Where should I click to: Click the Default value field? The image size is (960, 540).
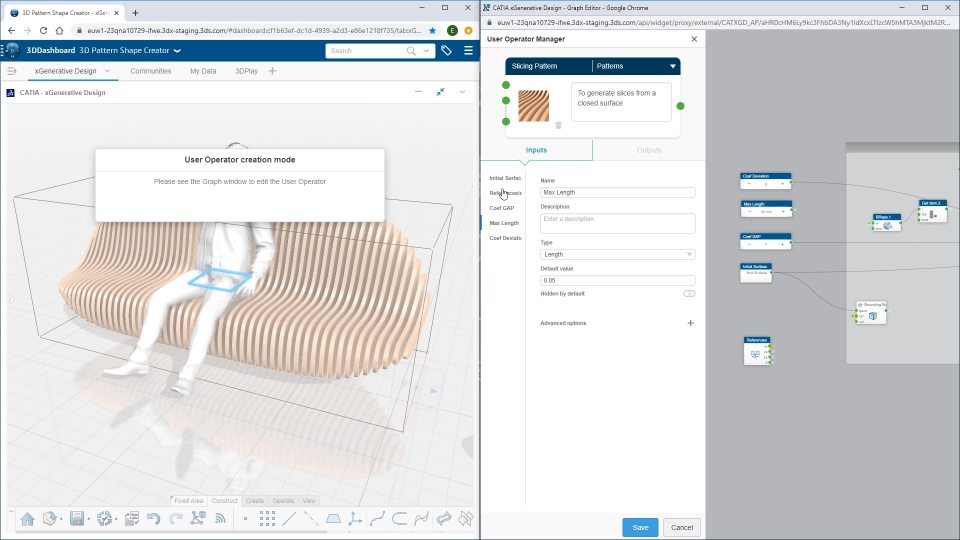pos(618,280)
